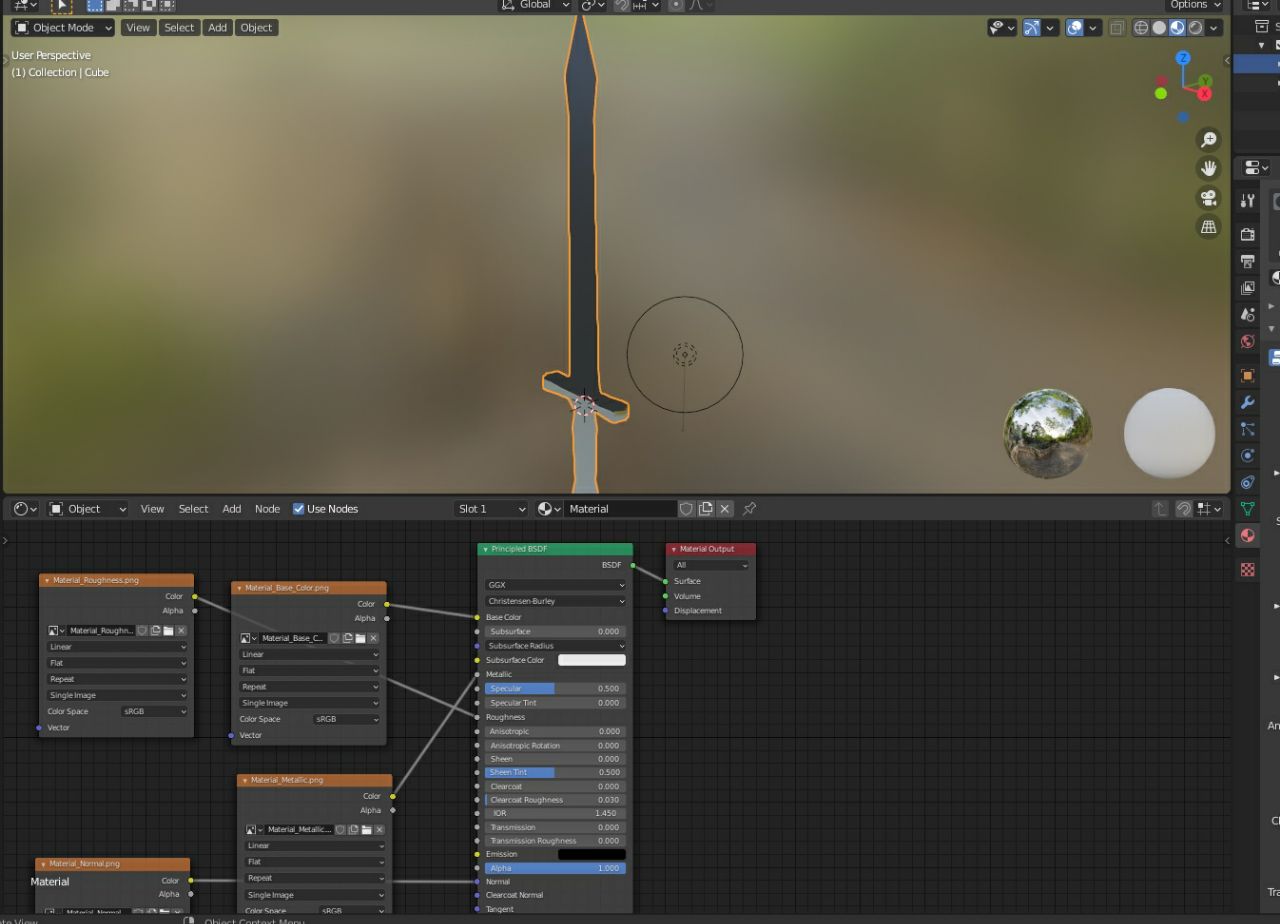Select solid viewport shading
Image resolution: width=1280 pixels, height=924 pixels.
[x=1159, y=28]
